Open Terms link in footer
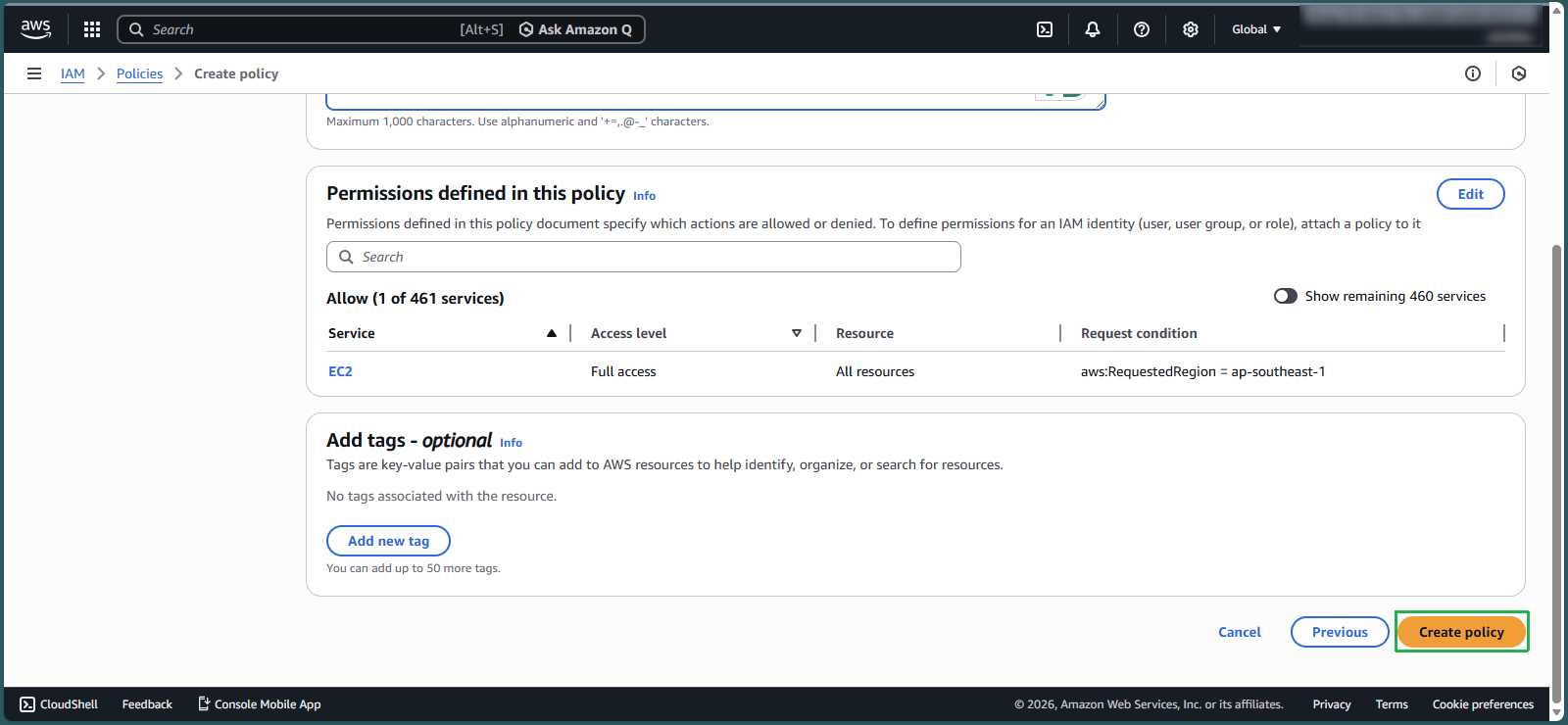This screenshot has height=725, width=1568. (1392, 704)
